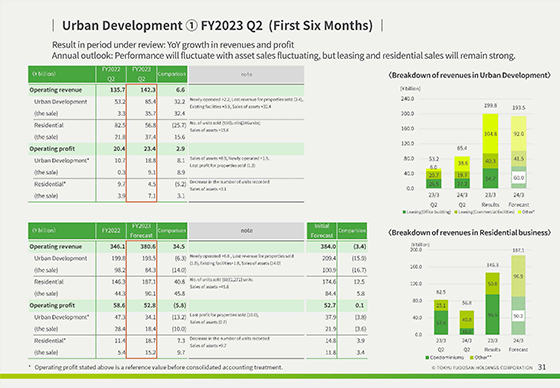This screenshot has height=388, width=560.
Task: Click the 60.0 label in the Forecast bar
Action: 518,178
